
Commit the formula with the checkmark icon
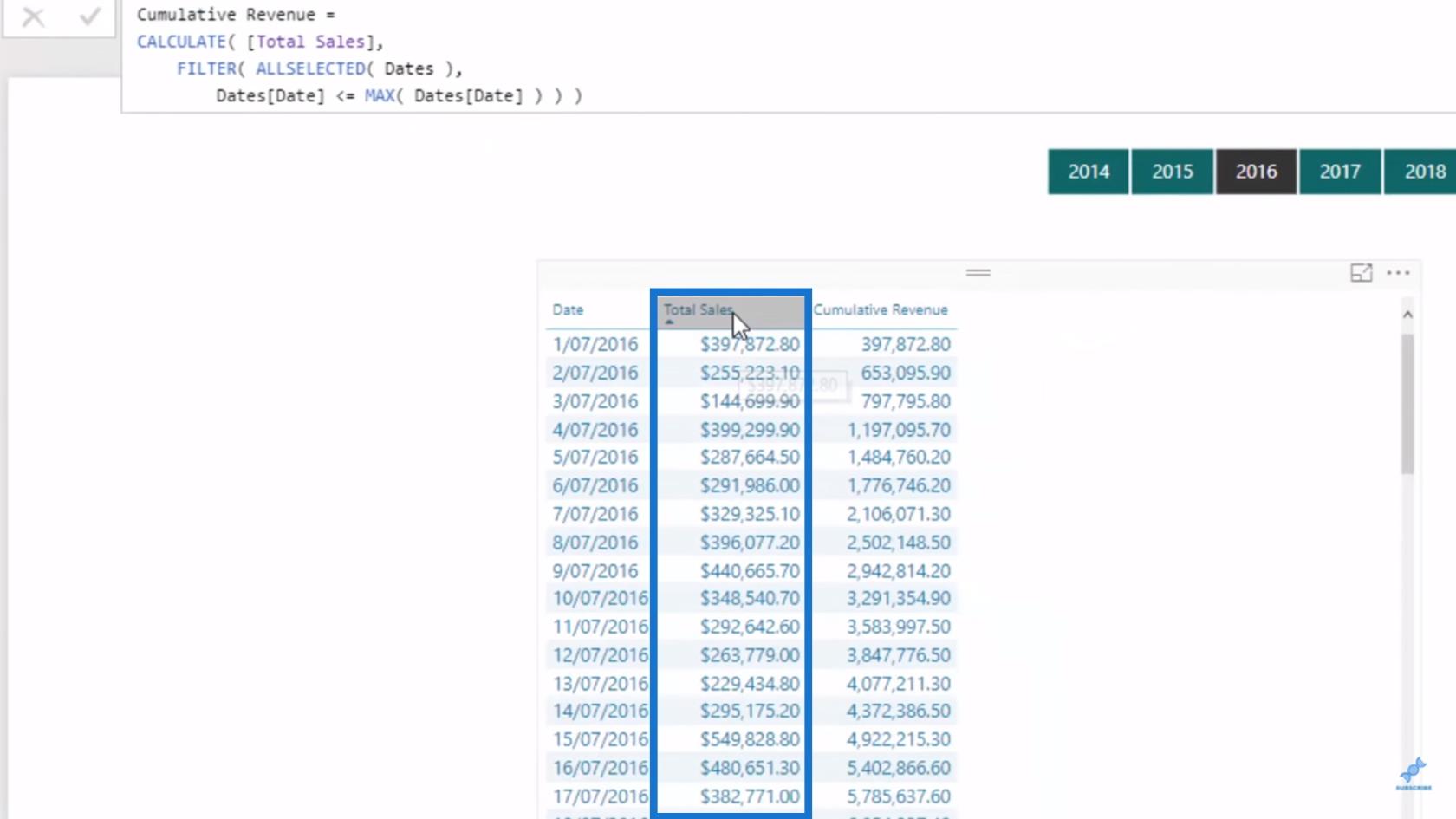[x=89, y=16]
